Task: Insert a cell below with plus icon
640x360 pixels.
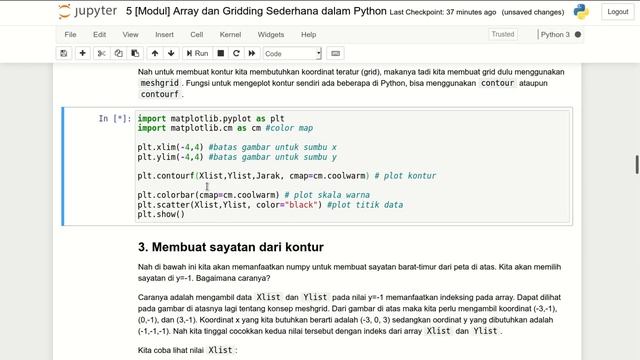Action: [x=82, y=53]
